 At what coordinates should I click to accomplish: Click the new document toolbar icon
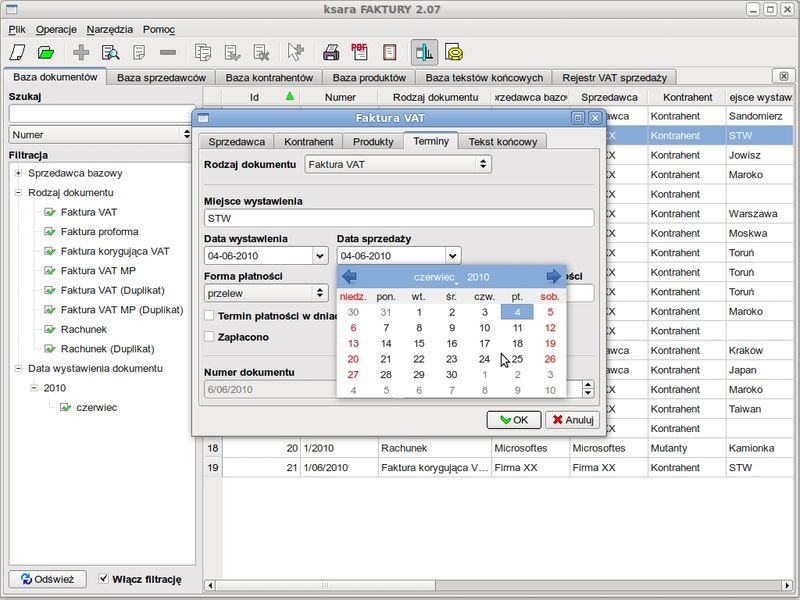coord(17,52)
